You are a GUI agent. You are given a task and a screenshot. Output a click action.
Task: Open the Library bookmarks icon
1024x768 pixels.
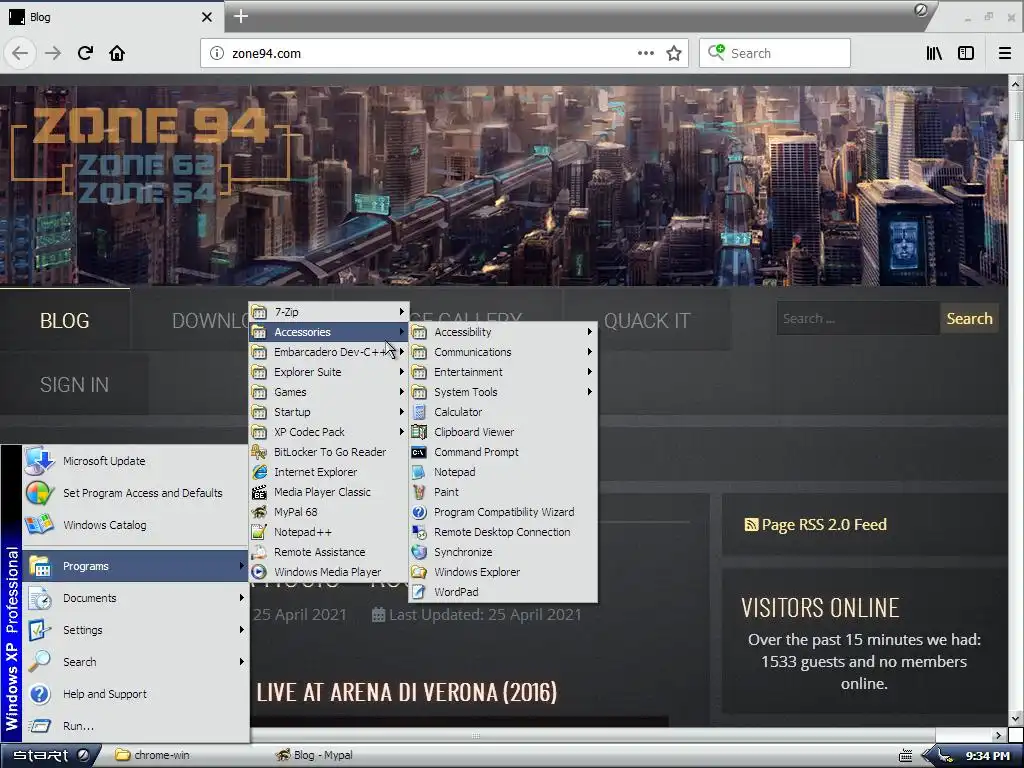click(x=934, y=53)
